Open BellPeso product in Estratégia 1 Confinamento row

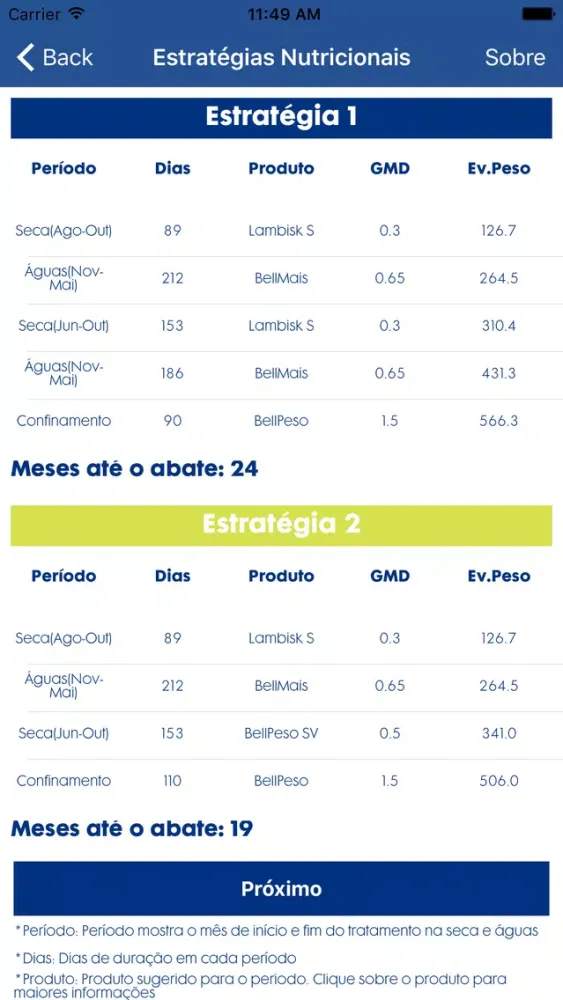point(281,421)
